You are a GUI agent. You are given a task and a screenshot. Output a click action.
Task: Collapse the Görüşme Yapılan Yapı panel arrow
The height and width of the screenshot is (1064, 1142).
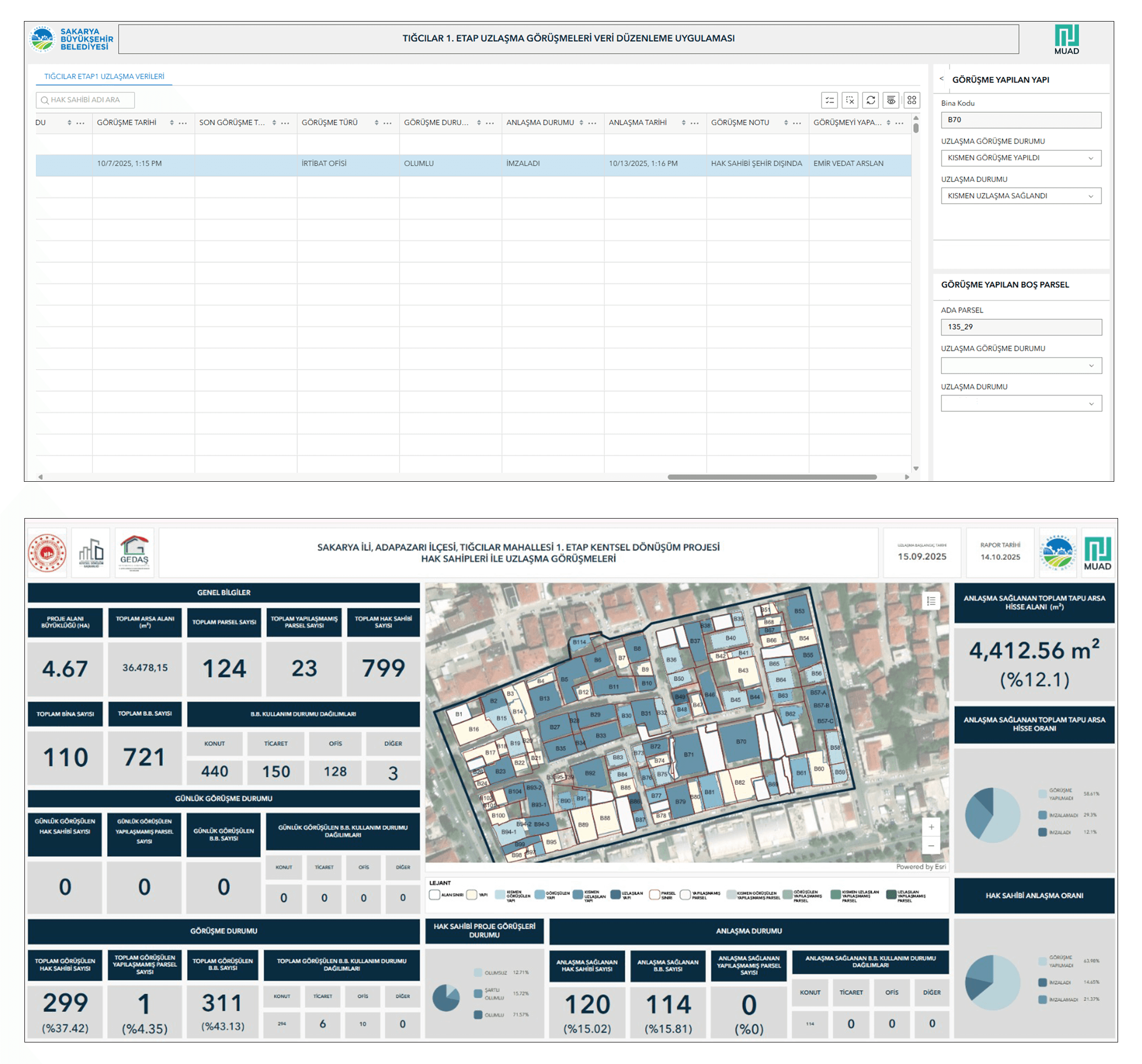[x=941, y=79]
